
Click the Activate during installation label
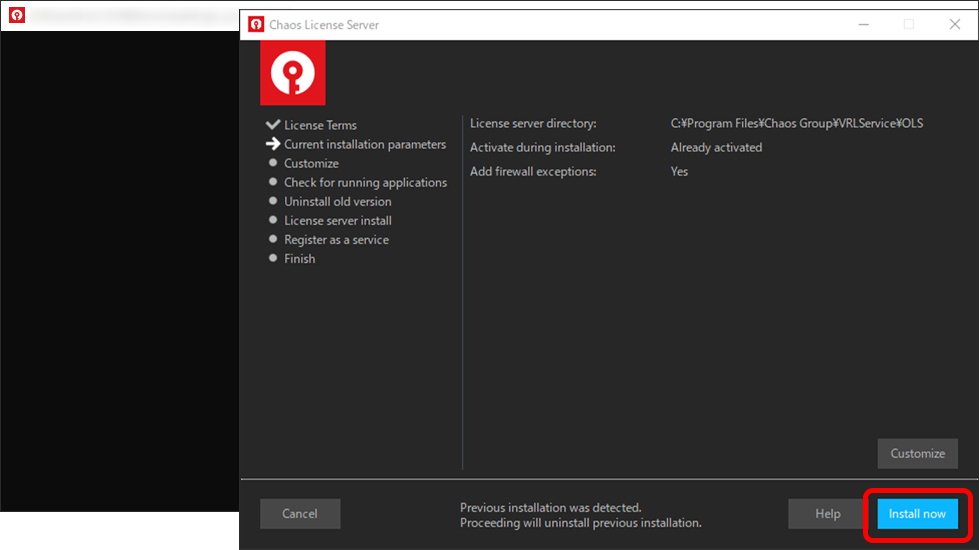click(543, 148)
